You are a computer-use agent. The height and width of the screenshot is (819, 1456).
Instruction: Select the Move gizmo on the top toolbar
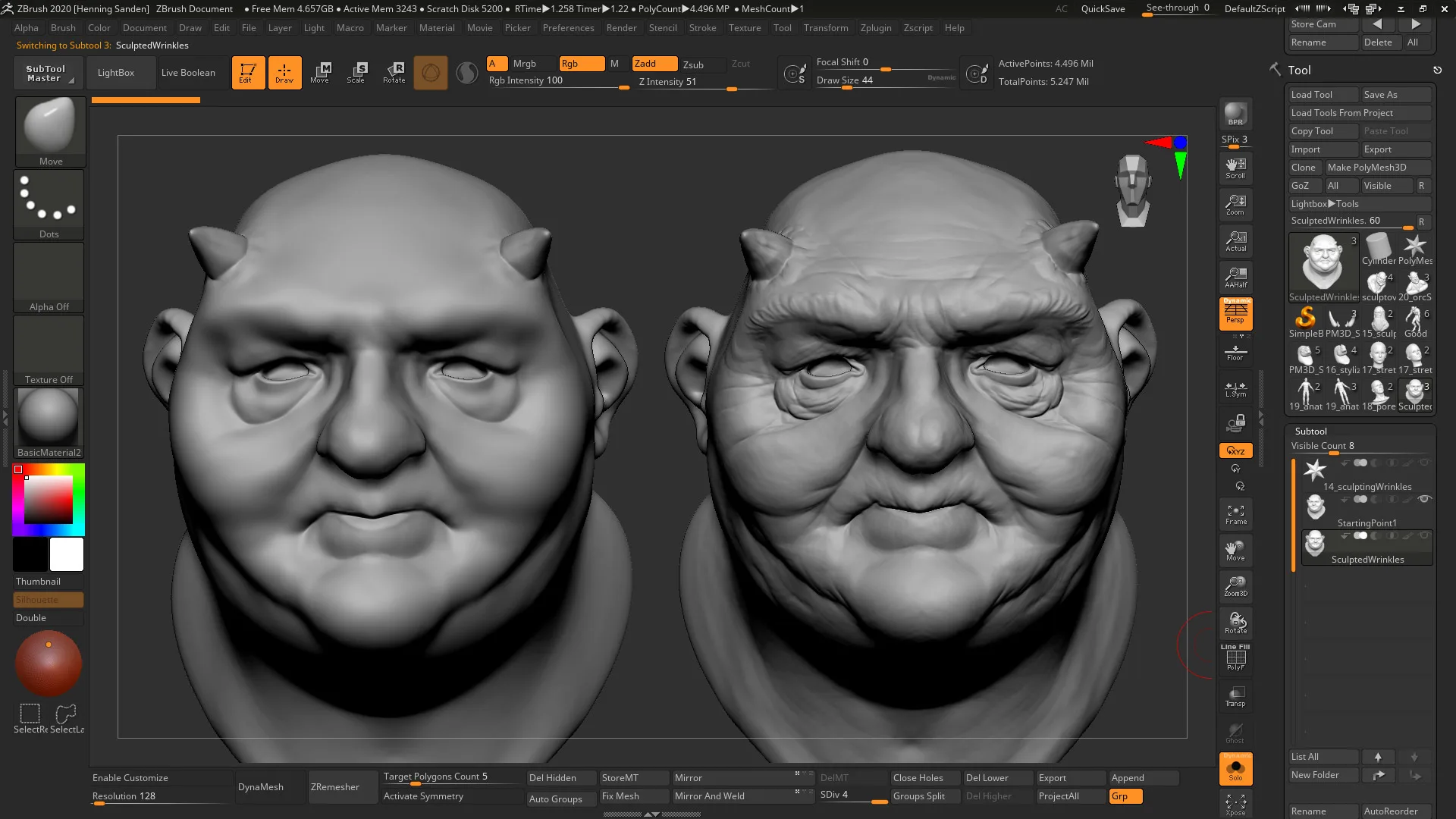(x=321, y=72)
